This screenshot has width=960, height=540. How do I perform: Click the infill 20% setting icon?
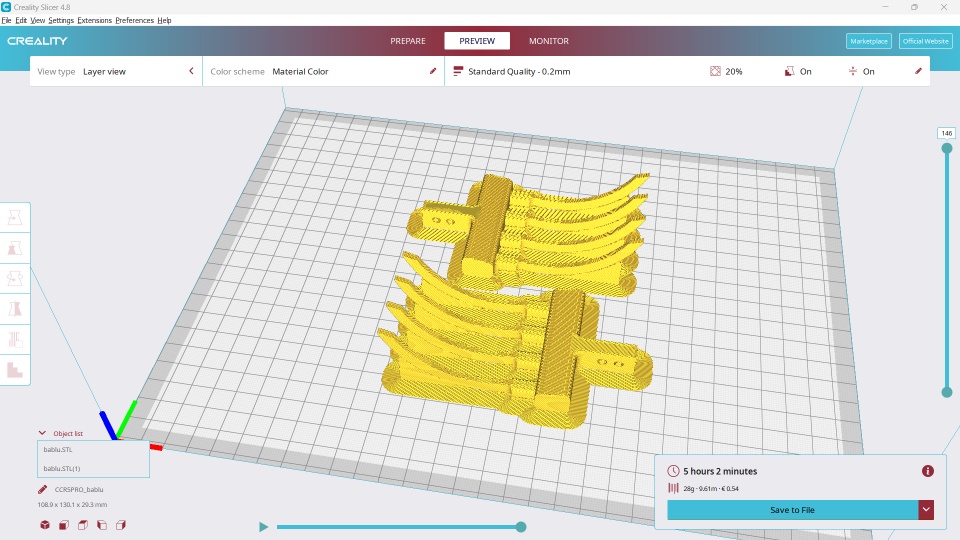point(715,71)
